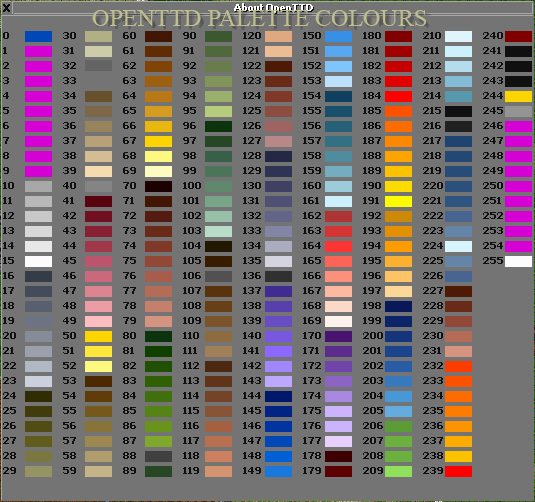Image resolution: width=535 pixels, height=502 pixels.
Task: Choose the coral red swatch 164
Action: [x=339, y=247]
